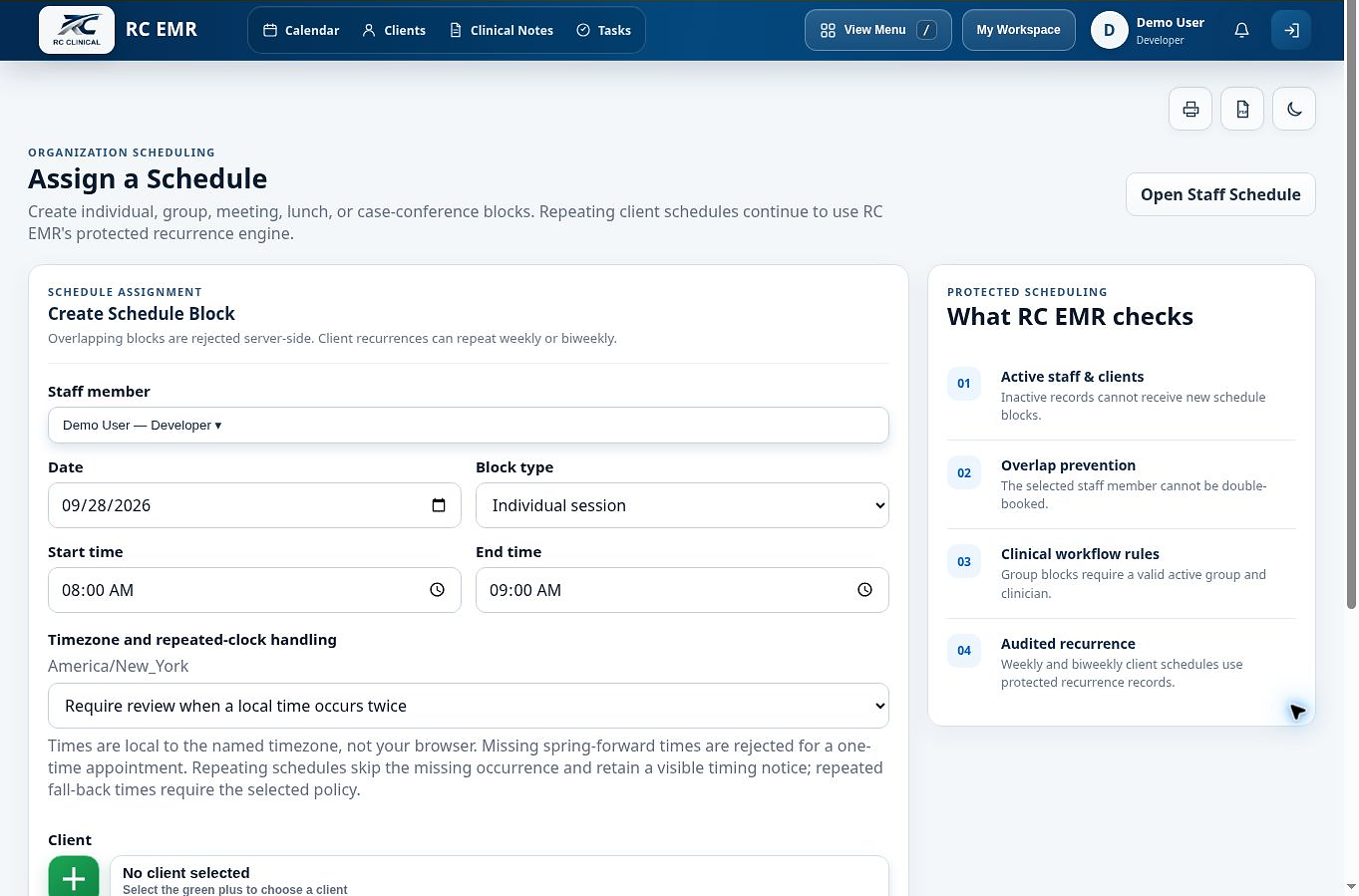Open the Calendar nav item
The image size is (1359, 896).
(x=301, y=30)
